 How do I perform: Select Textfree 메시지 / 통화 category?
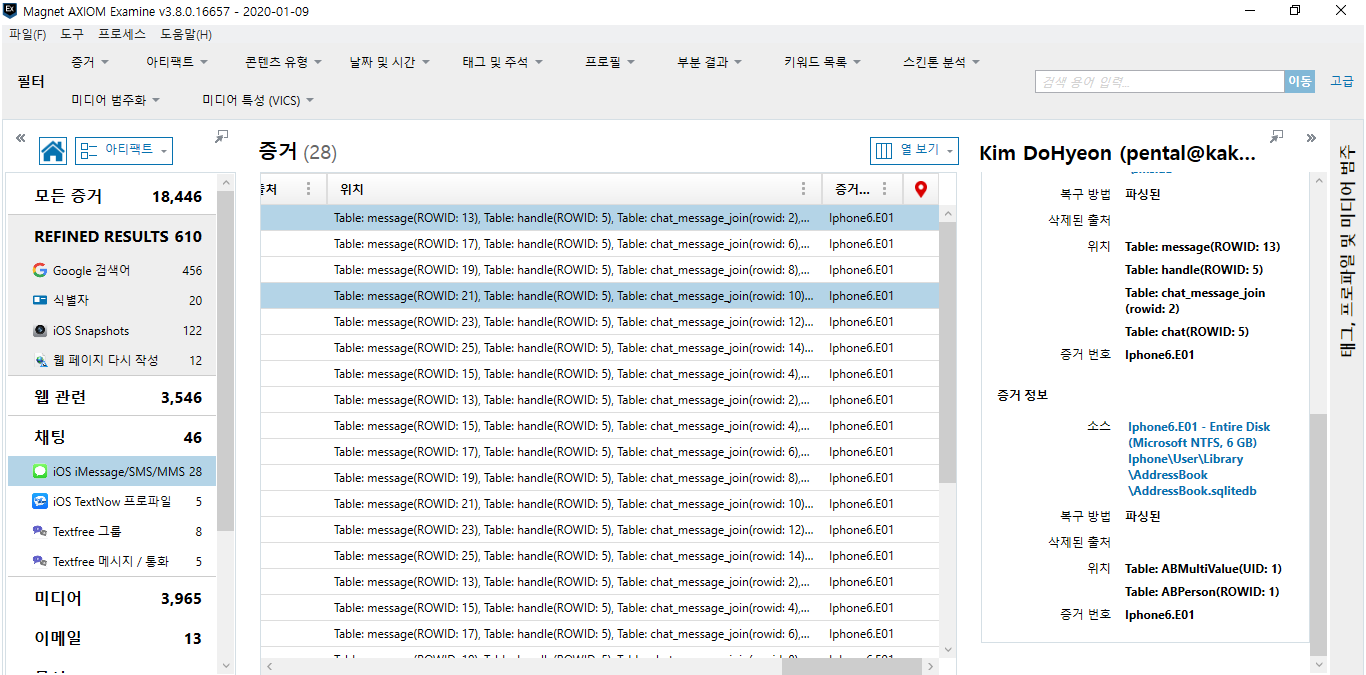[x=112, y=561]
